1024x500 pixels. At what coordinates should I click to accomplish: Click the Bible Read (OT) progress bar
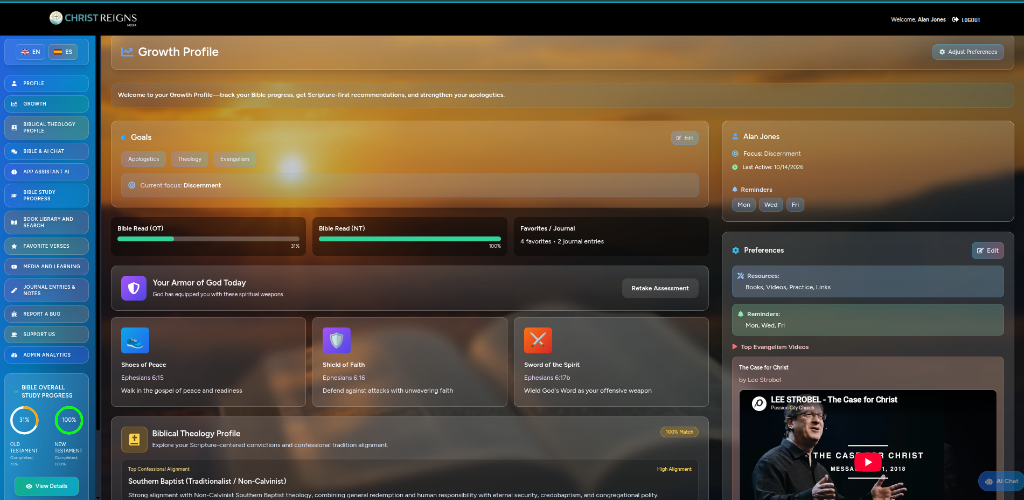pos(208,239)
